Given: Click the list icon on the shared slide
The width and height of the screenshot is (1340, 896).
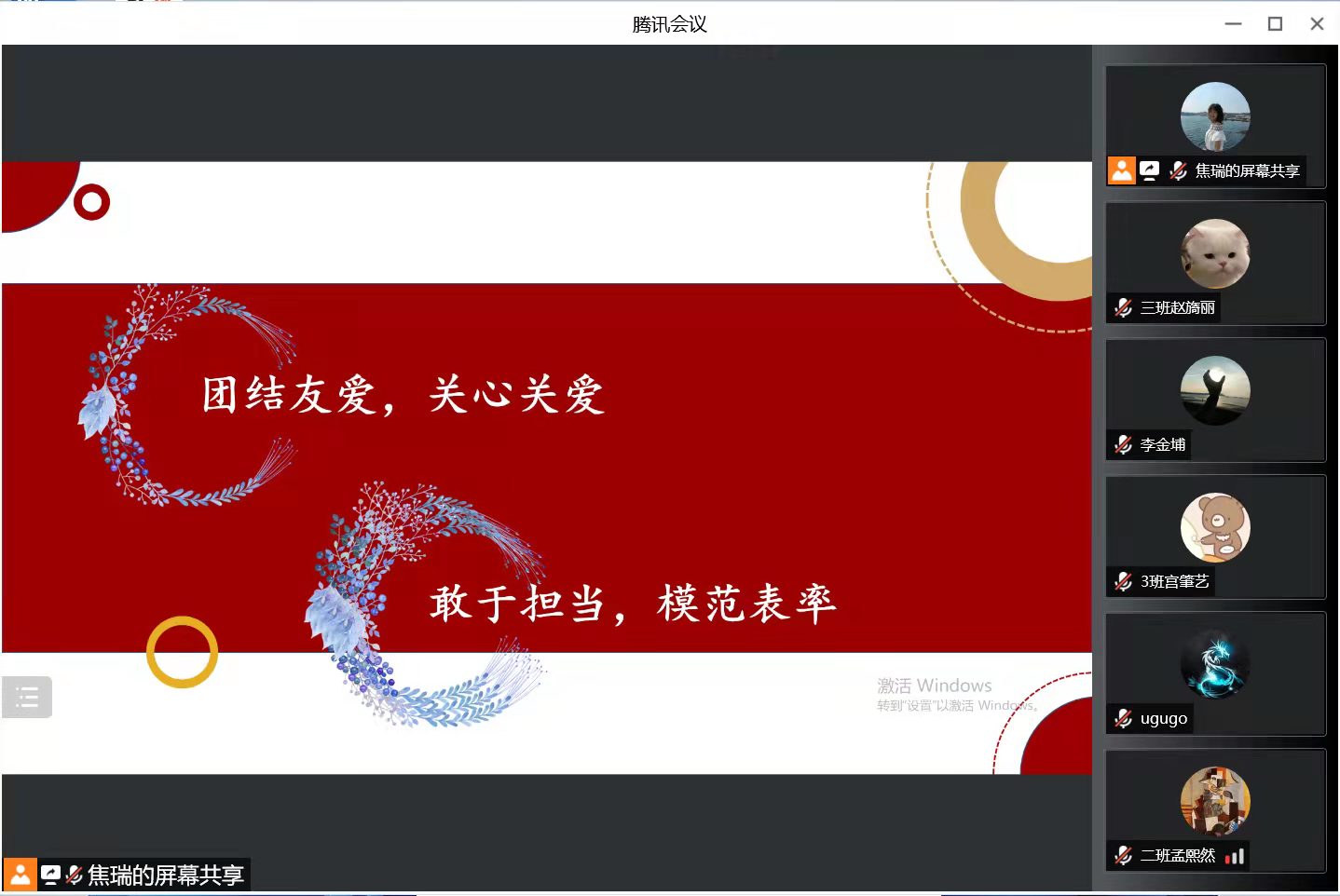Looking at the screenshot, I should tap(27, 697).
